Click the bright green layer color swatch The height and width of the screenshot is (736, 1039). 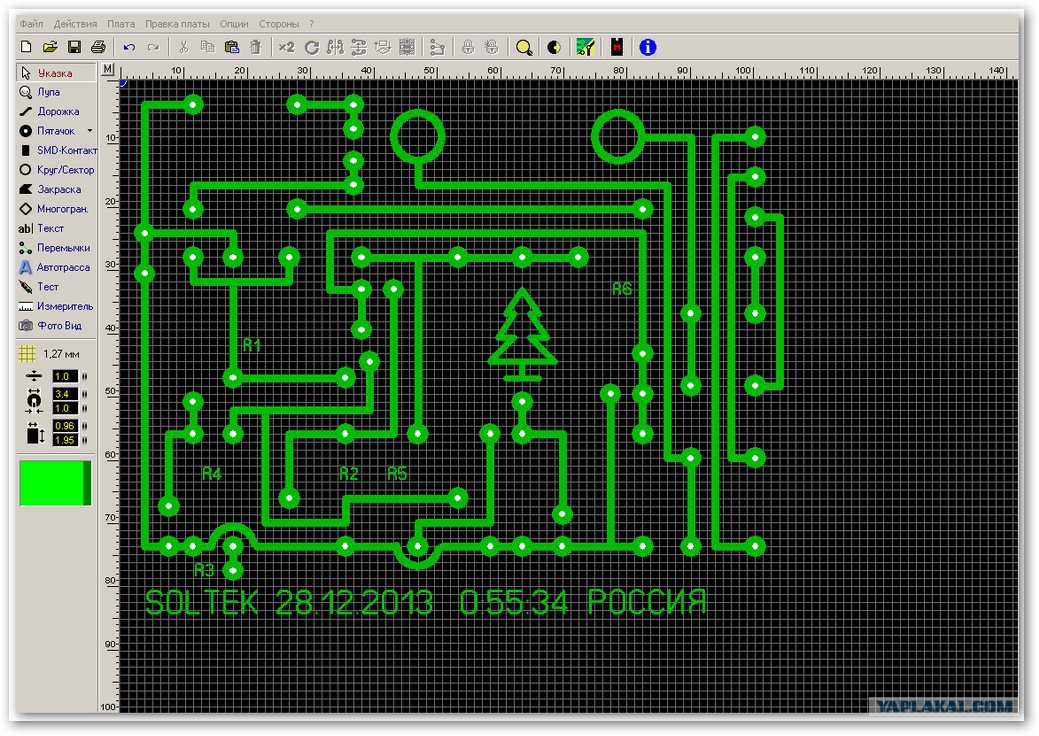click(50, 483)
